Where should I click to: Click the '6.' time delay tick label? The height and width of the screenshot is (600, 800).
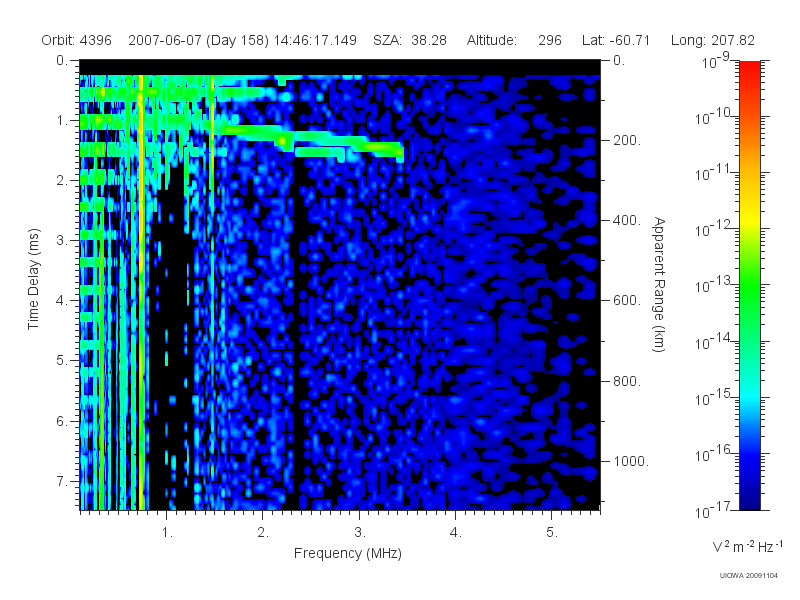click(62, 421)
